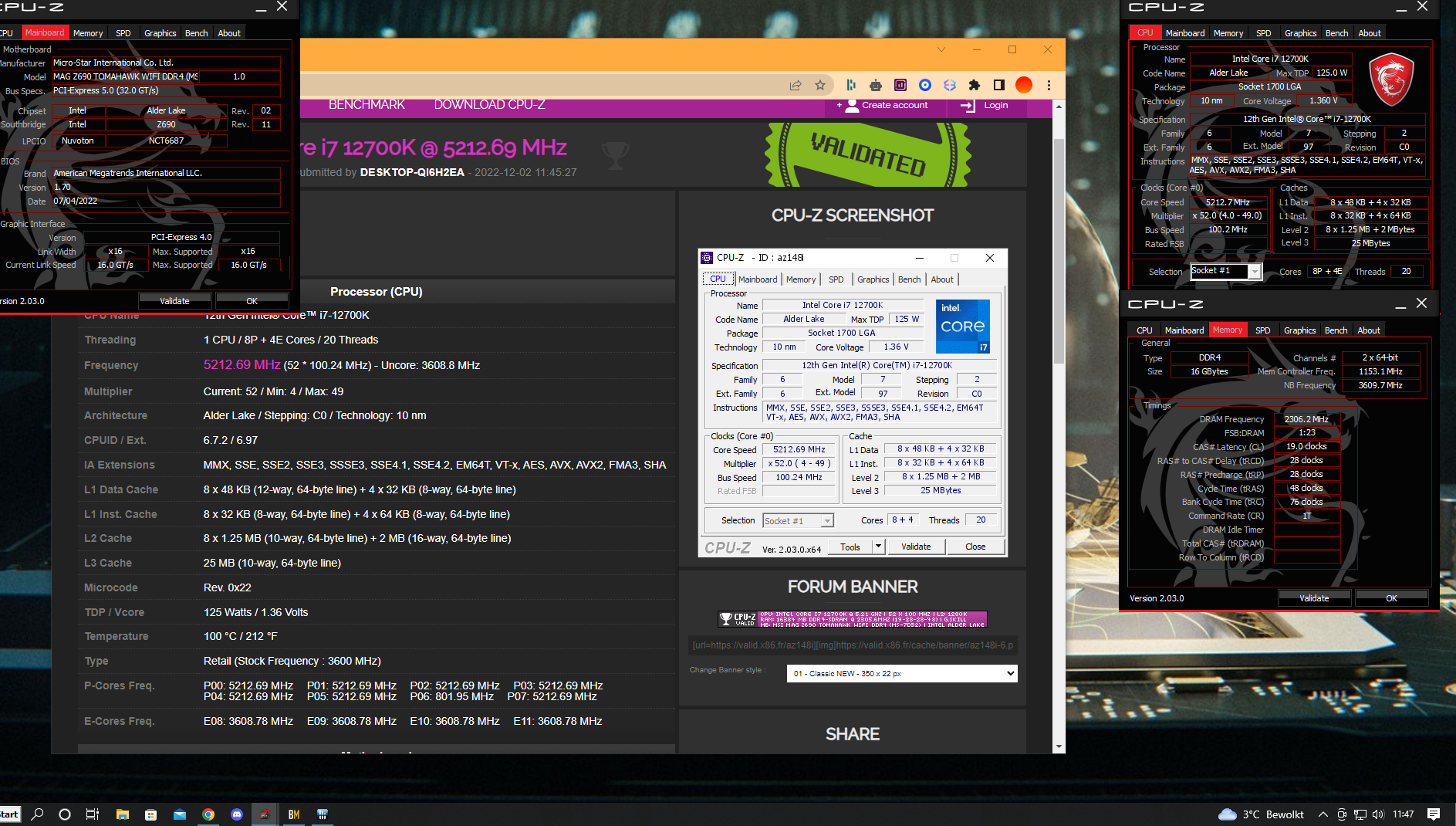Open the teal bars extension icon in Chrome
This screenshot has width=1456, height=826.
pos(851,85)
